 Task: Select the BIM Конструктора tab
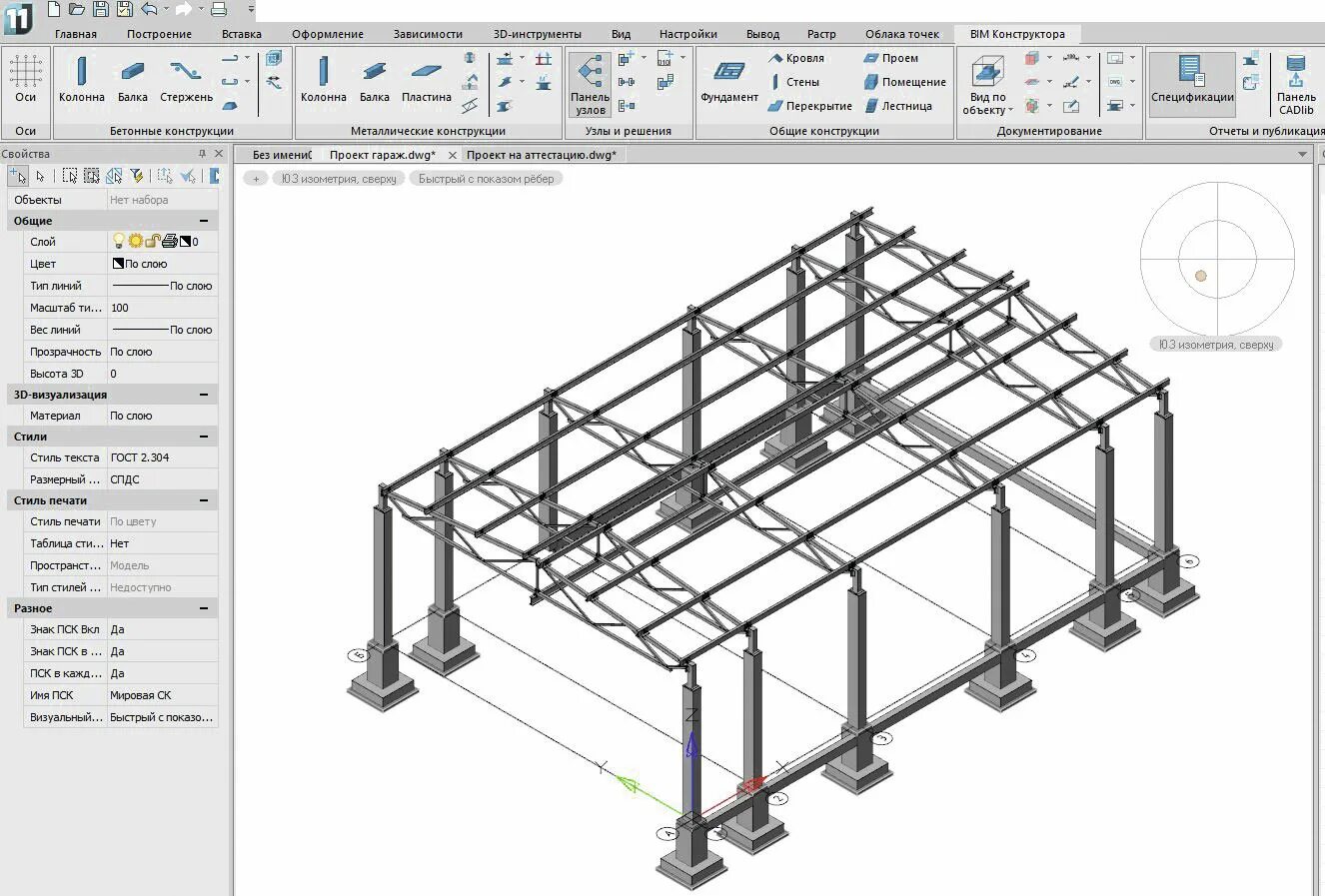[1017, 34]
